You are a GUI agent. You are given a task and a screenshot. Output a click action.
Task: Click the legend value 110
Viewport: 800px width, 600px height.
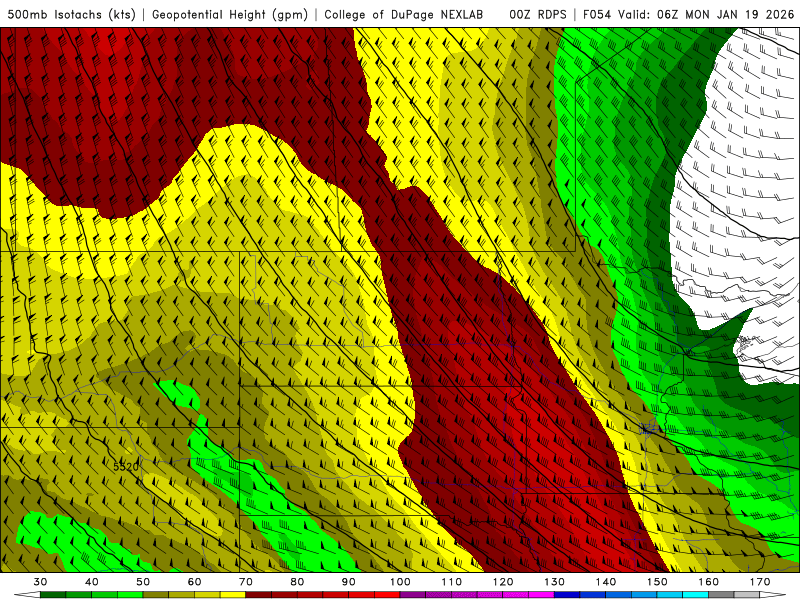pos(452,582)
